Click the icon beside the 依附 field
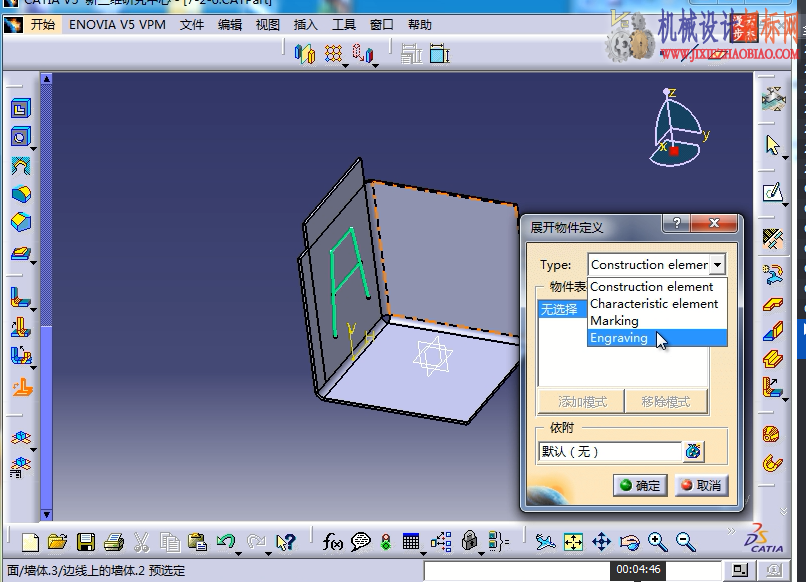 (x=693, y=452)
